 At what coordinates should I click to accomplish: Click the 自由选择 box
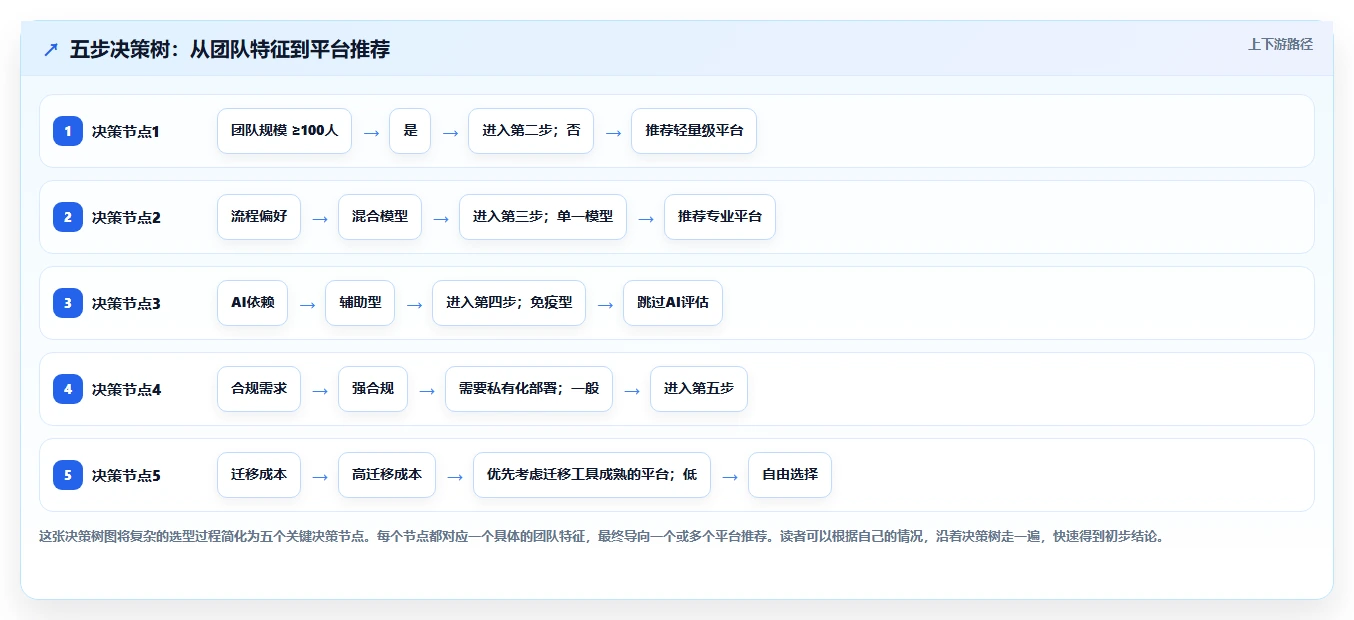790,475
